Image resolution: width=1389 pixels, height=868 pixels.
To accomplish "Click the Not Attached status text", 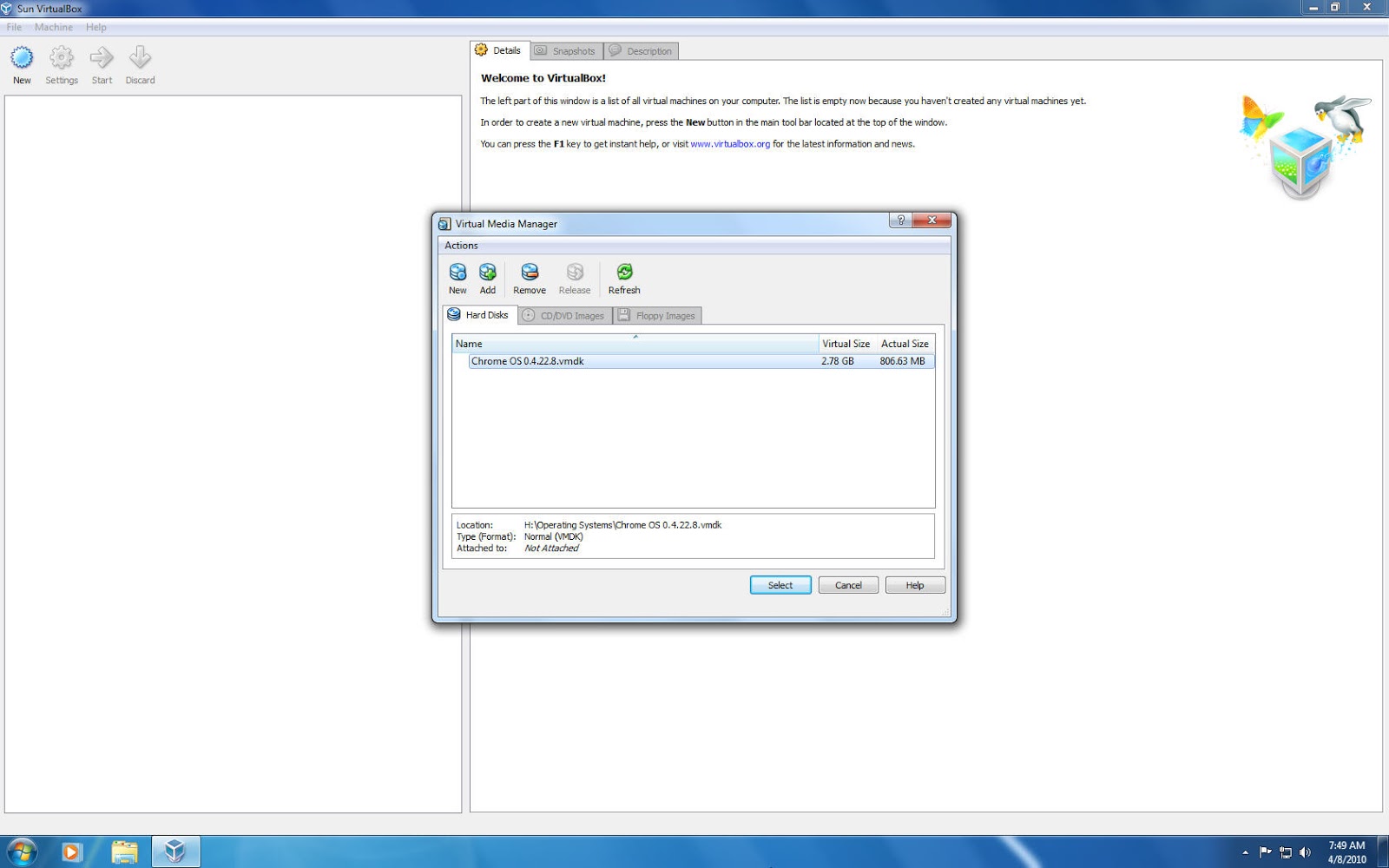I will point(551,549).
